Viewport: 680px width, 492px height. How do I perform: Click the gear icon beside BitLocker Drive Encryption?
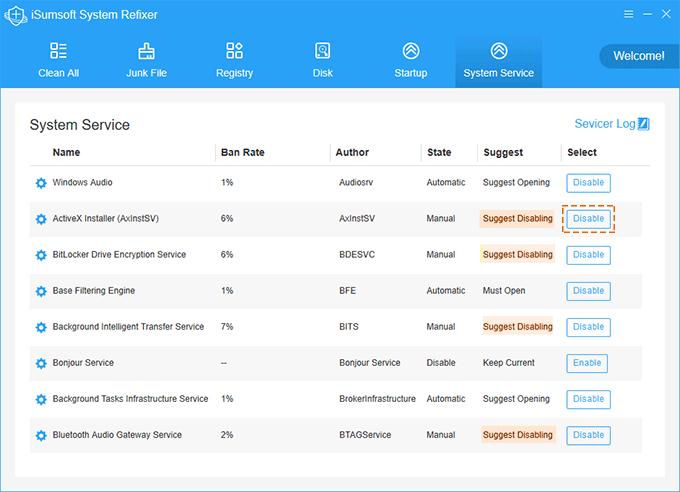point(41,255)
